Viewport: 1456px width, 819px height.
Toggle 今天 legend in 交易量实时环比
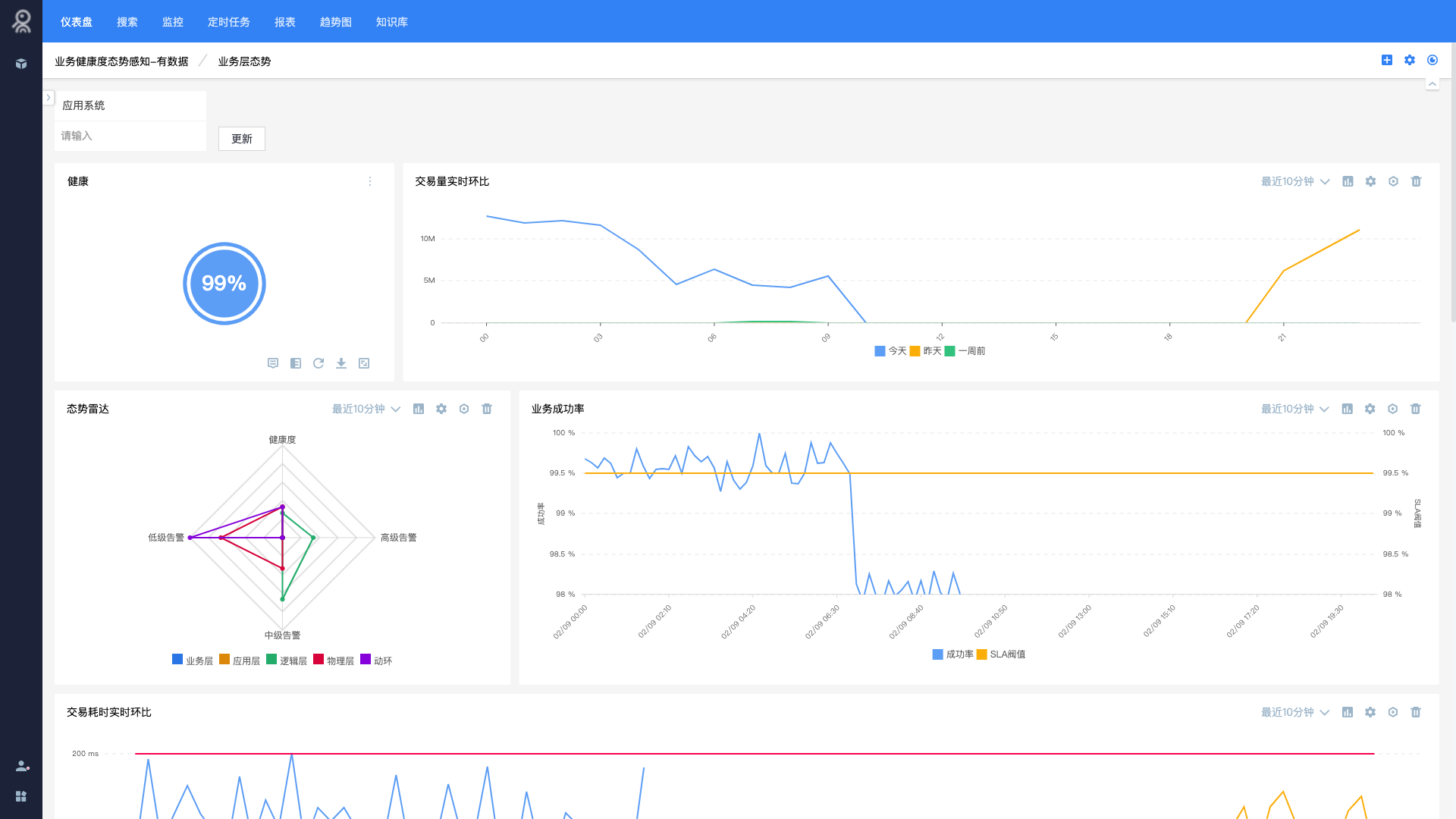890,351
